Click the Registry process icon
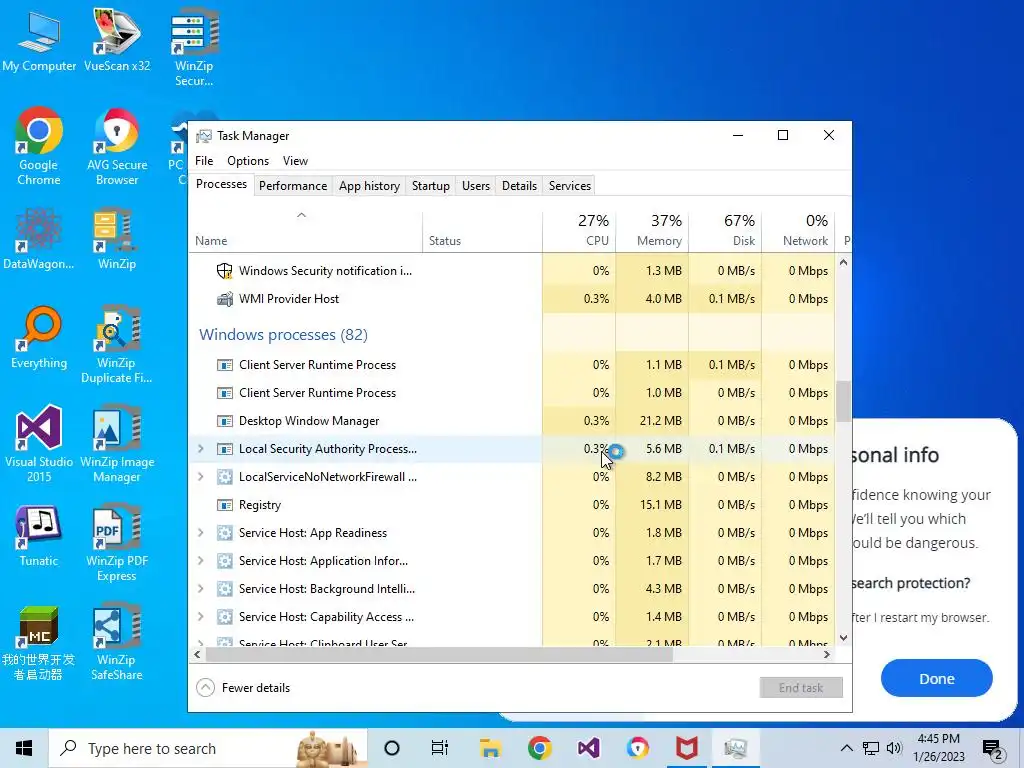Screen dimensions: 1024x768 (x=225, y=505)
